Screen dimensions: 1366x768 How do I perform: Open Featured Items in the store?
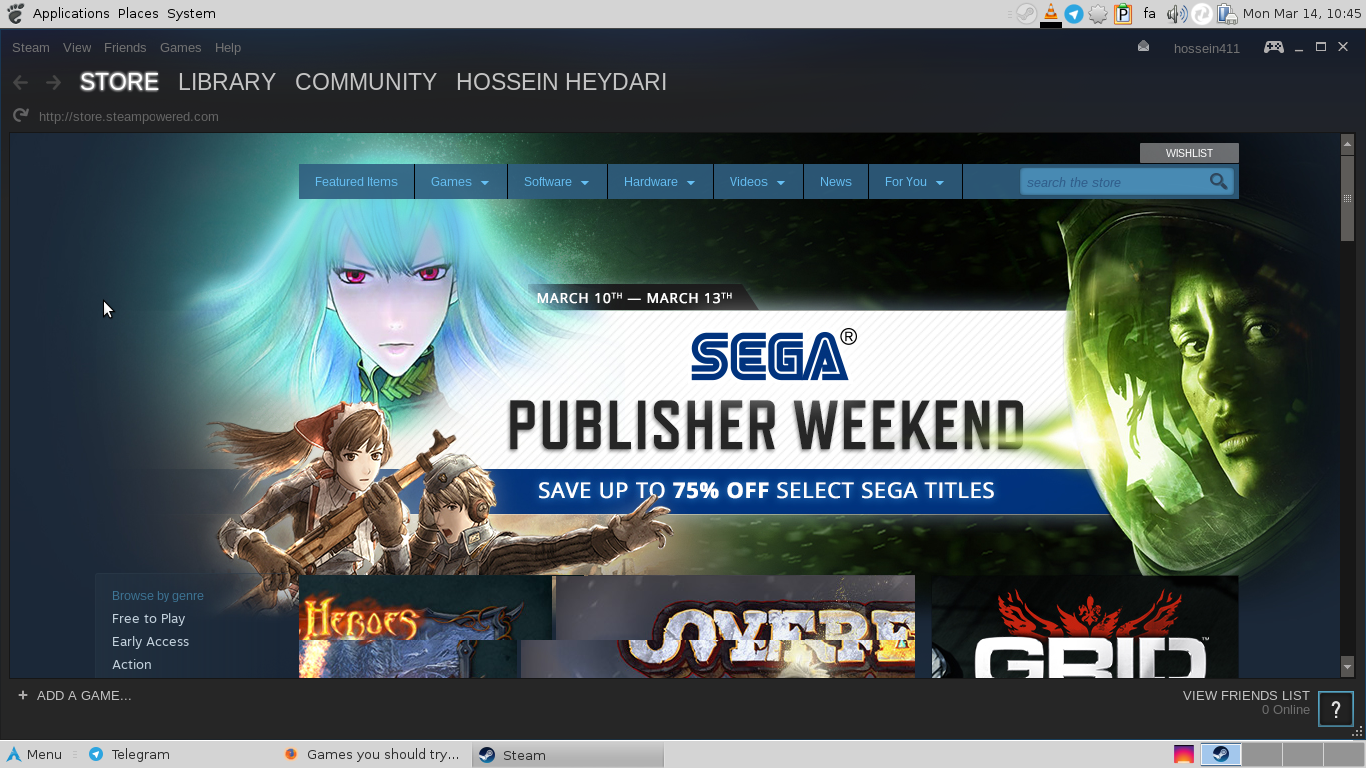pos(356,181)
